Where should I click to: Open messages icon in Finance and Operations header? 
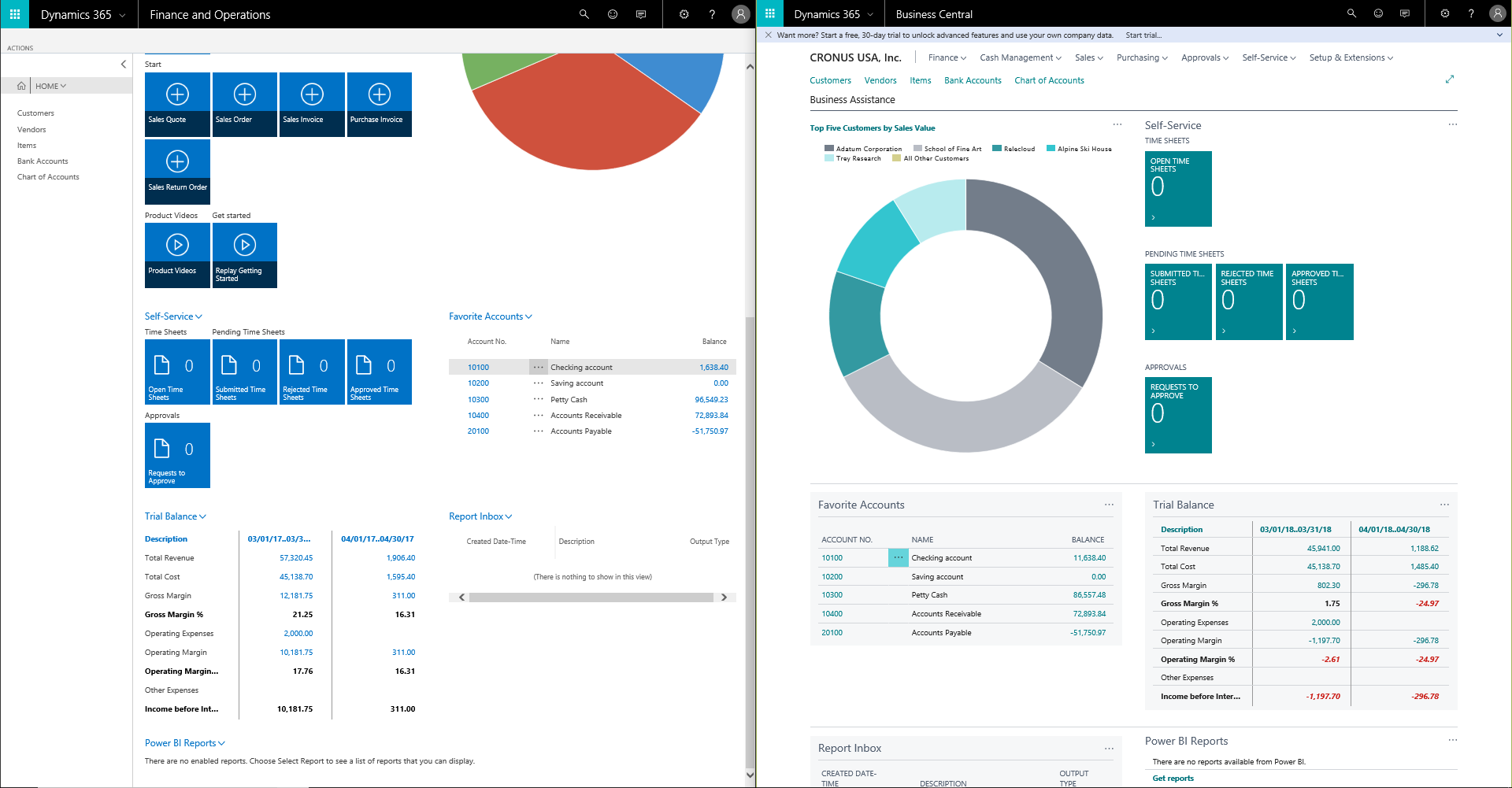(641, 14)
